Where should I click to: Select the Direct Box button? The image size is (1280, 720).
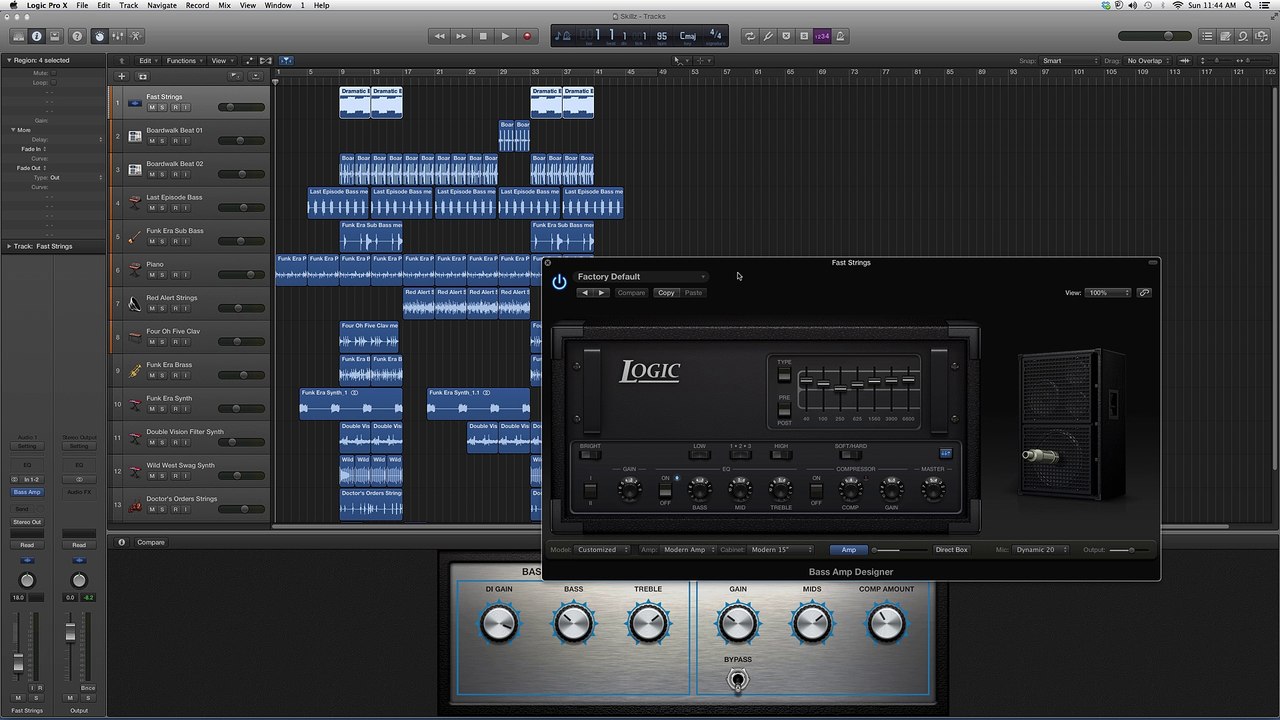(951, 550)
